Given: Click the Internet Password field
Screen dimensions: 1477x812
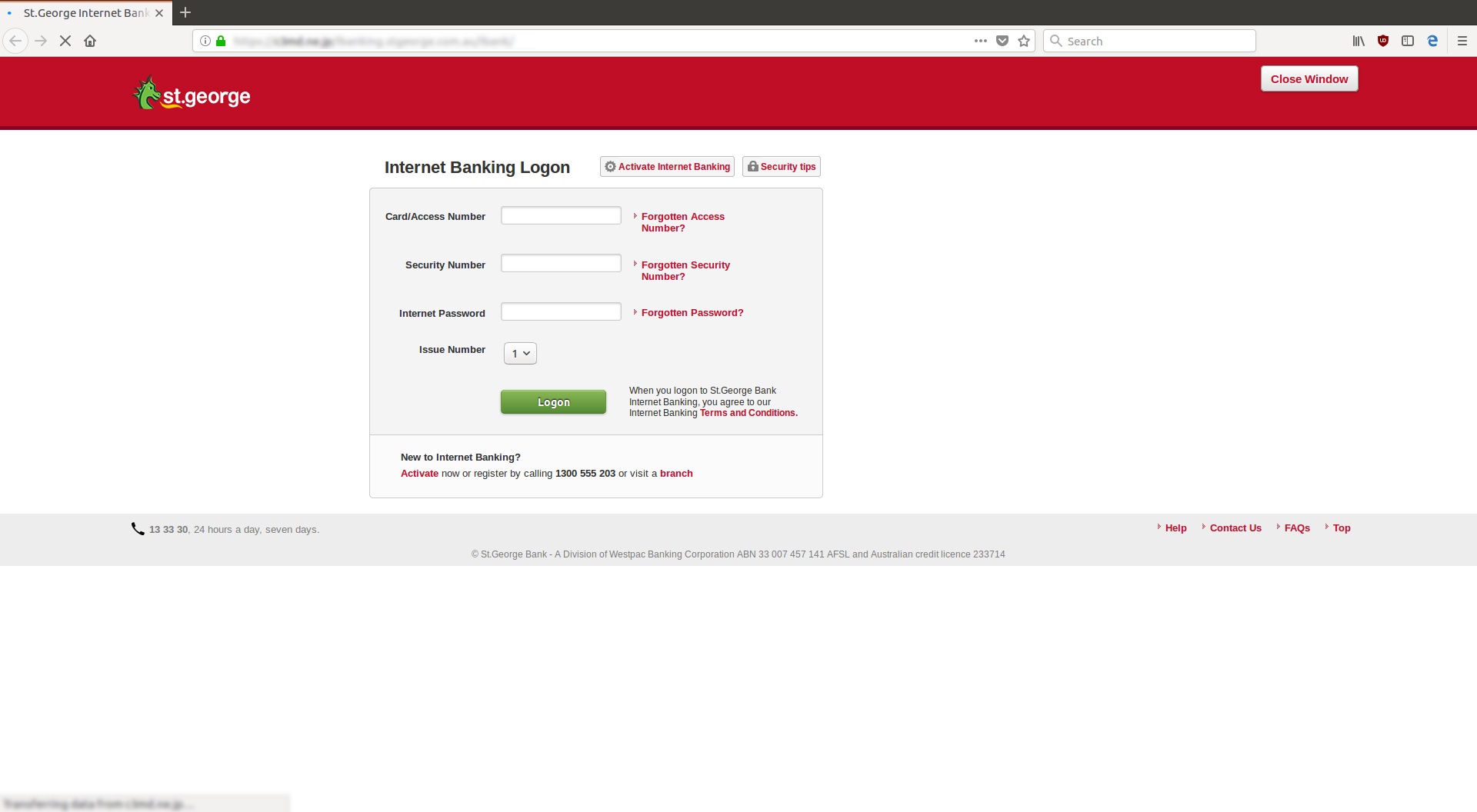Looking at the screenshot, I should coord(561,311).
